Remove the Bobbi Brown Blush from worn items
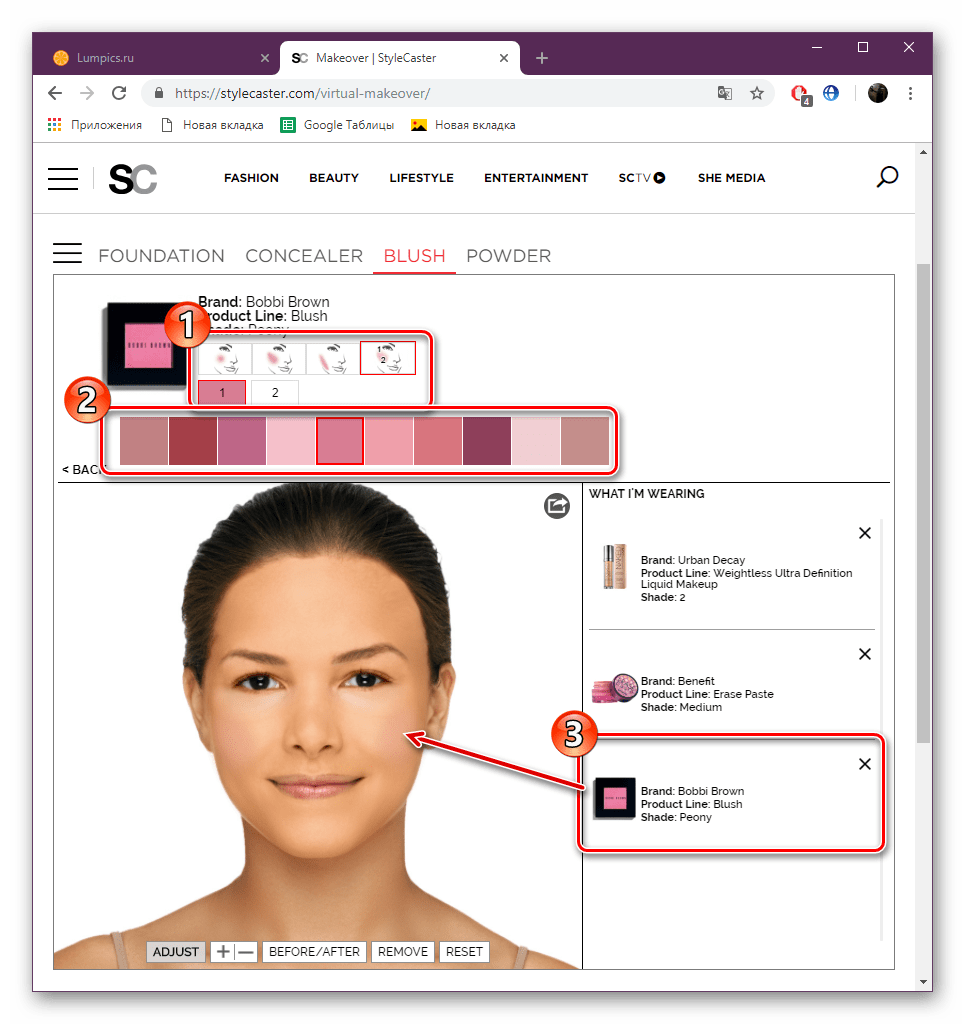The width and height of the screenshot is (965, 1024). click(x=864, y=763)
